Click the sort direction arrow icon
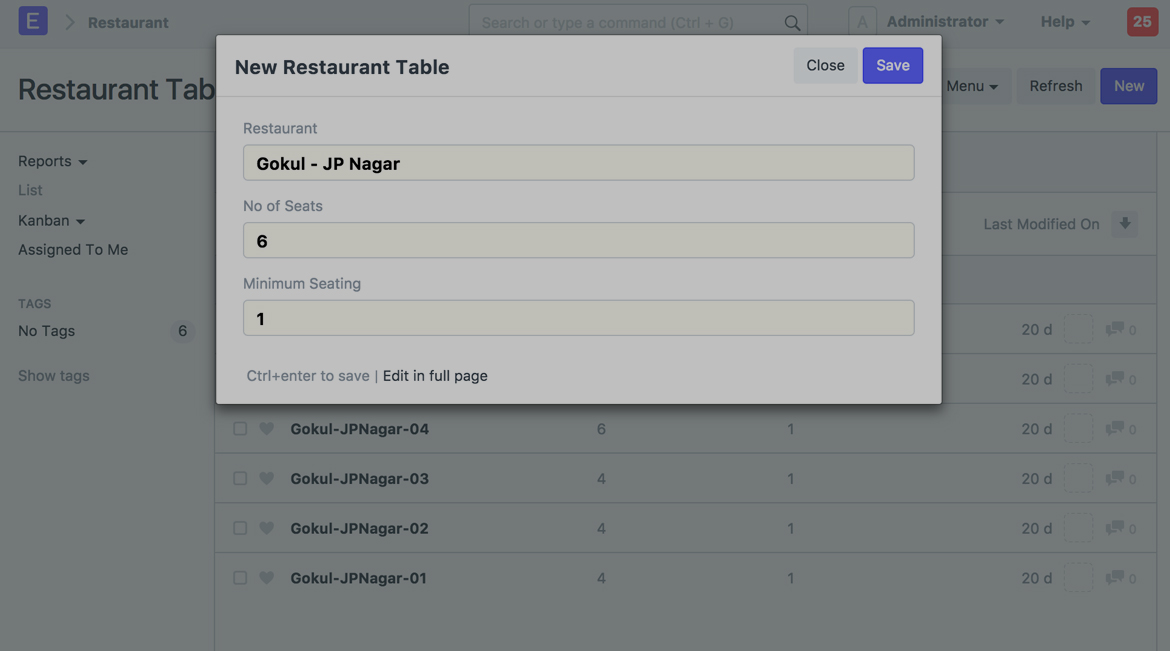Viewport: 1170px width, 651px height. pos(1125,224)
